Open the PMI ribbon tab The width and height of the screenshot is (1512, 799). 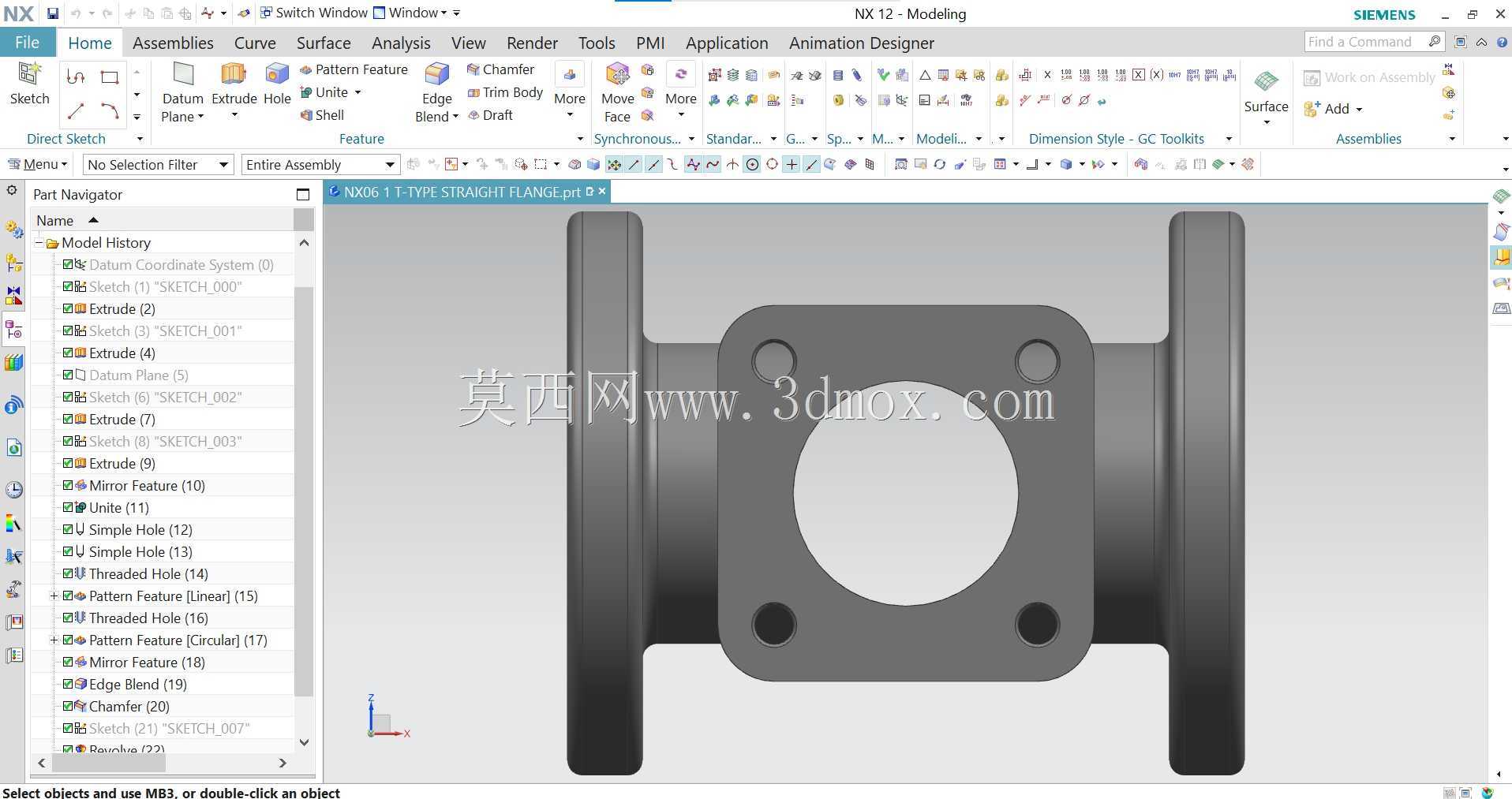coord(650,43)
